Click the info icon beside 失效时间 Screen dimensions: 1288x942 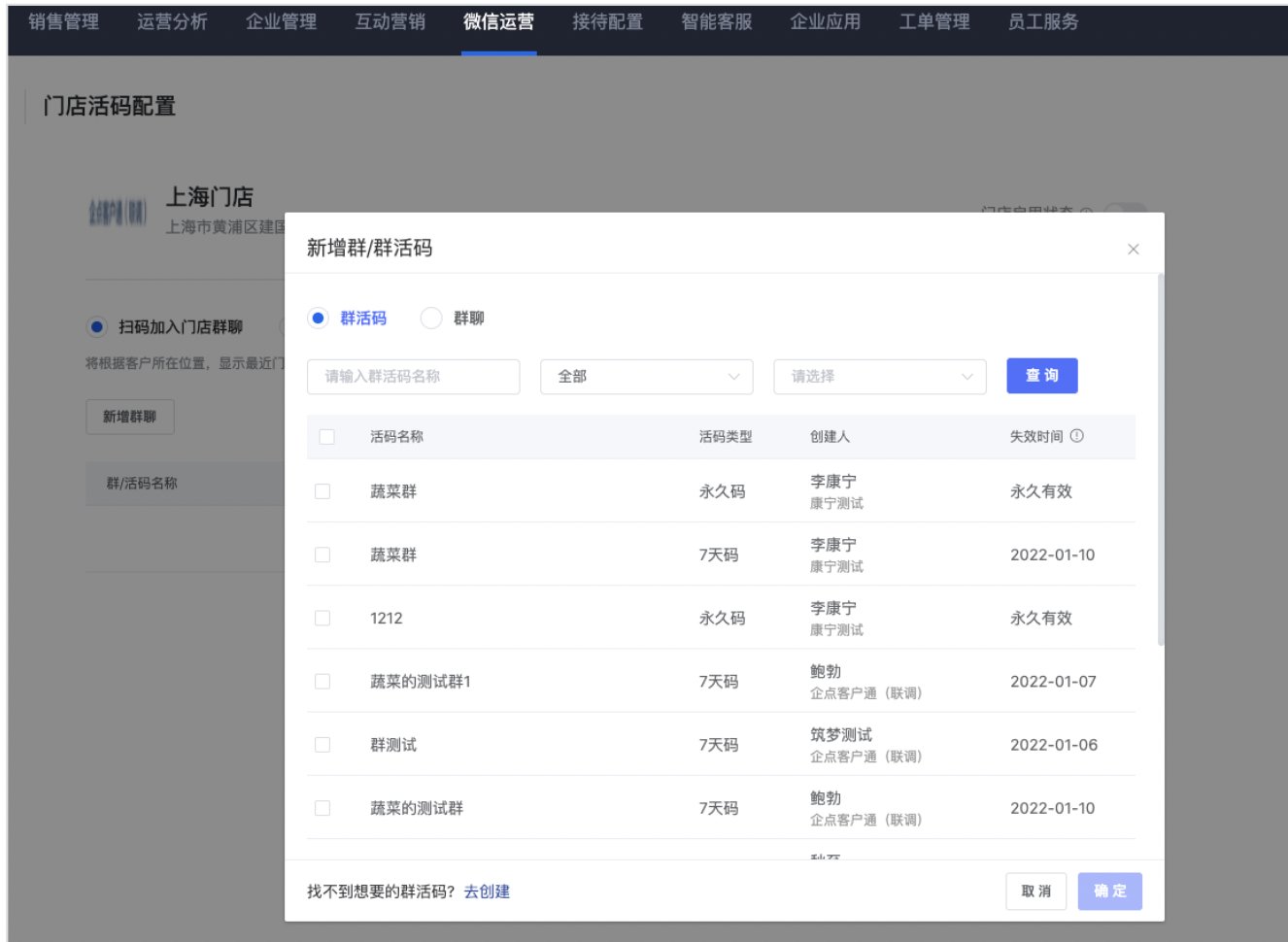click(x=1076, y=436)
